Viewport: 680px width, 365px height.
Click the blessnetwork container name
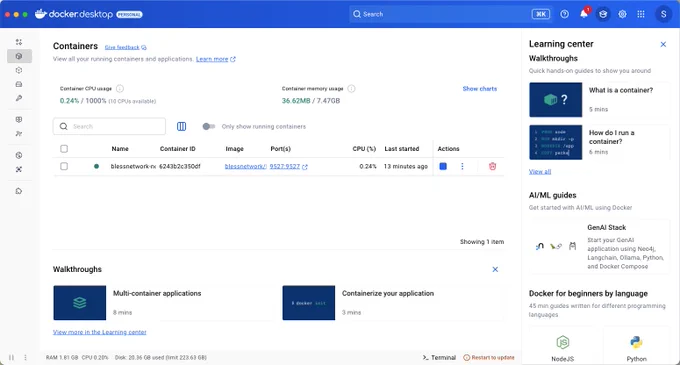click(133, 166)
